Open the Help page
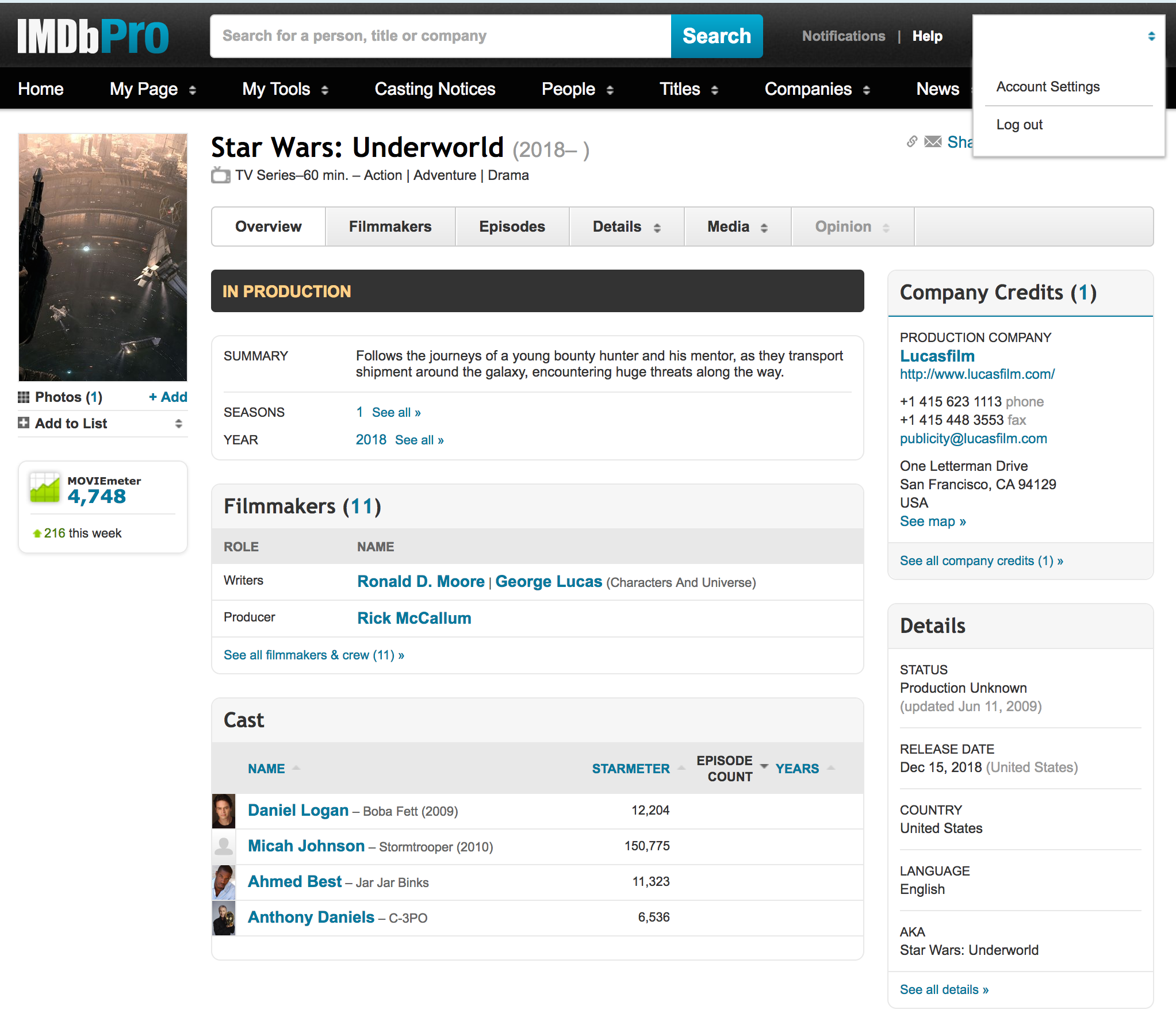 click(927, 36)
